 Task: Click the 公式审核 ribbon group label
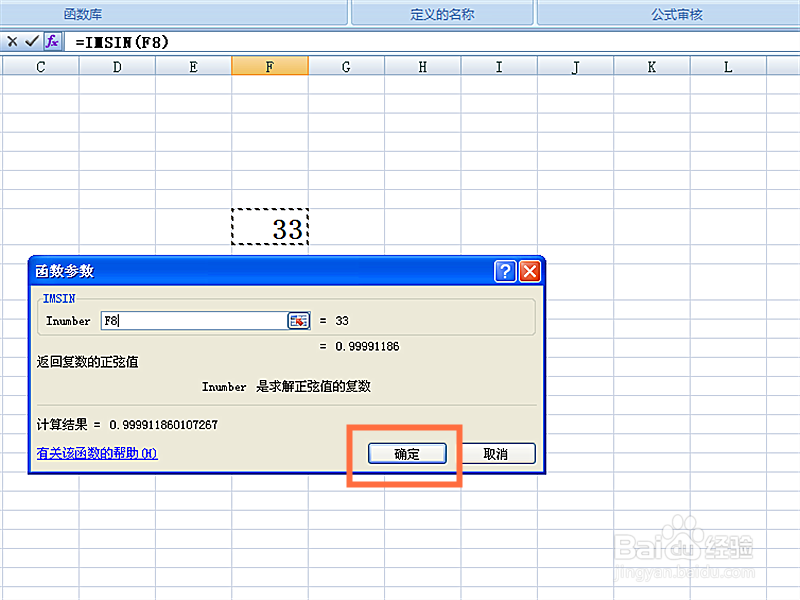tap(677, 14)
